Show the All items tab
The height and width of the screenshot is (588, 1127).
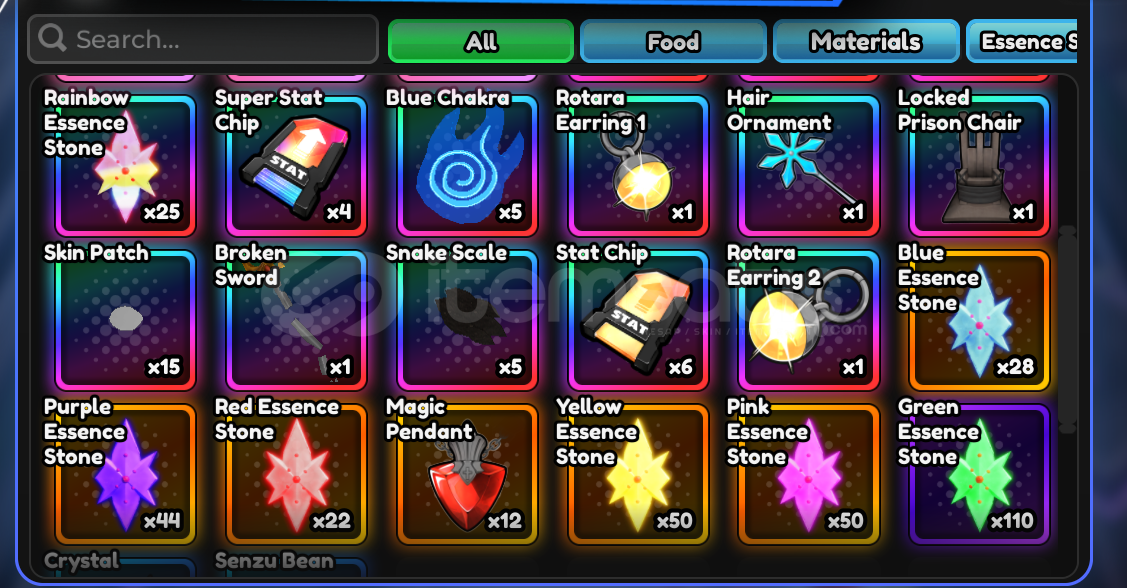(481, 42)
